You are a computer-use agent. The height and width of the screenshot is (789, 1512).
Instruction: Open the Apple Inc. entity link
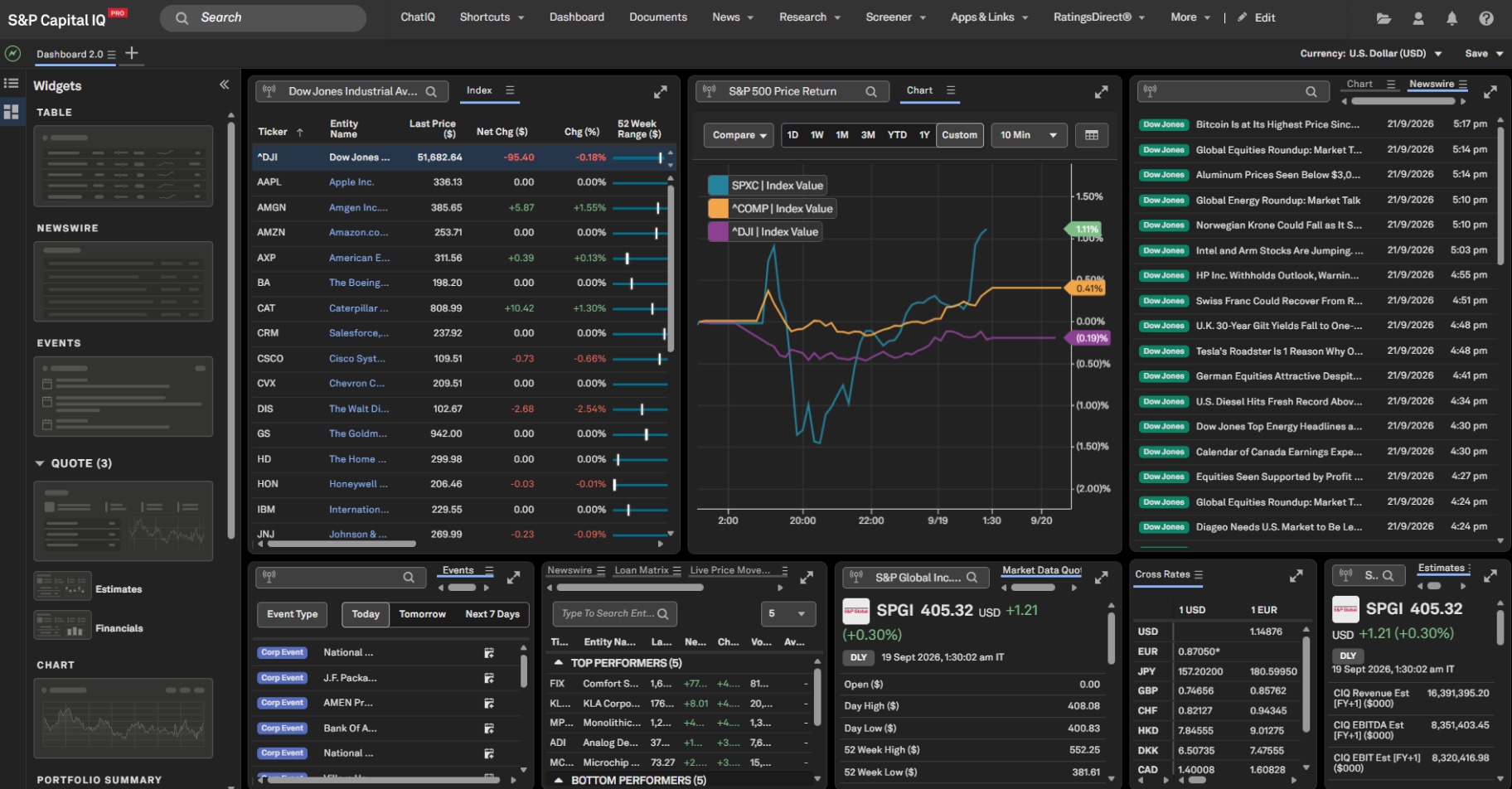pyautogui.click(x=351, y=182)
